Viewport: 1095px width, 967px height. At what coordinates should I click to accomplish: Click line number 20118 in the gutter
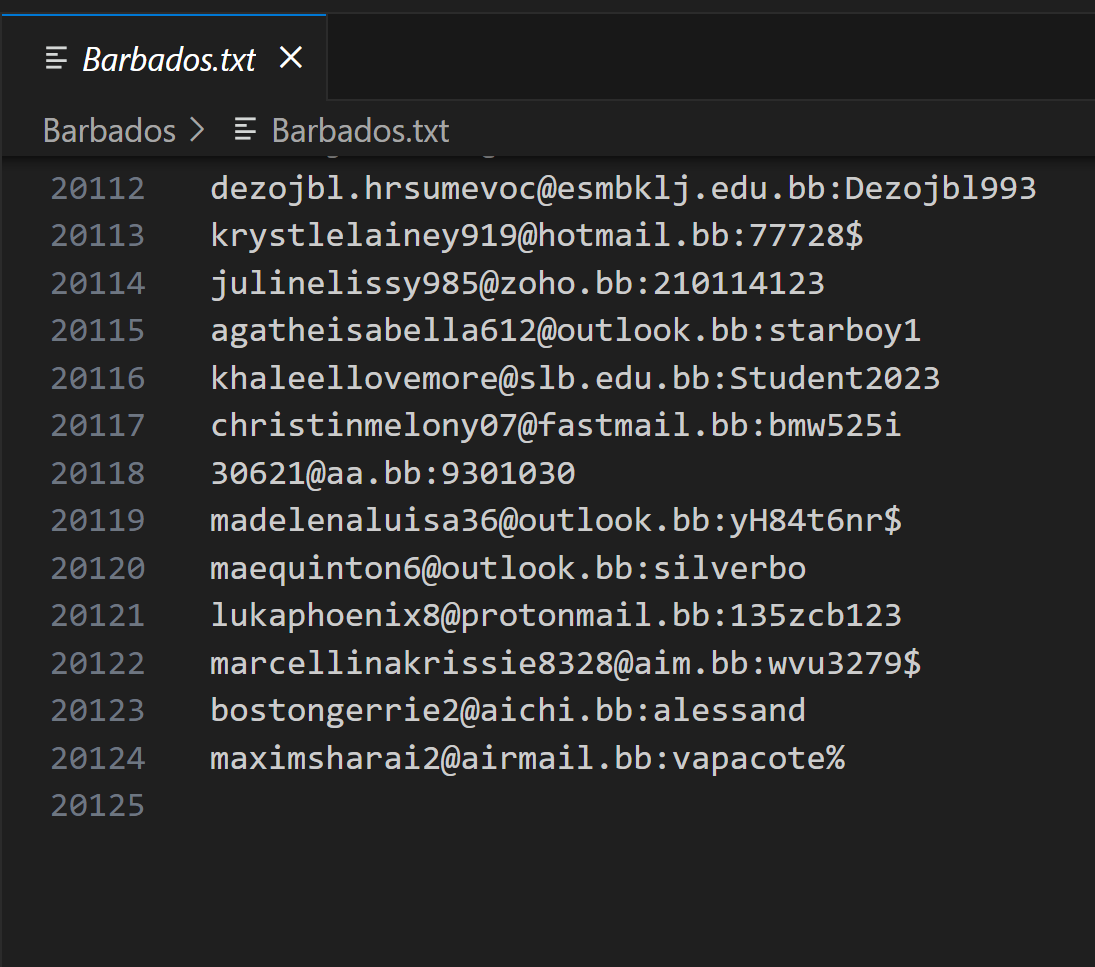pos(98,473)
